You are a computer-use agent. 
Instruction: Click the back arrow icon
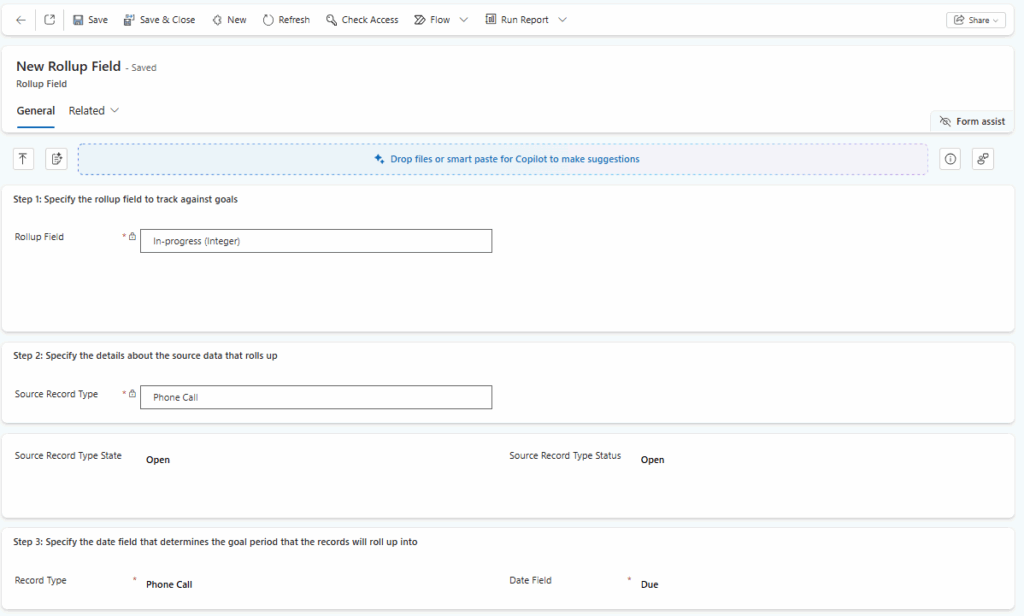tap(21, 20)
